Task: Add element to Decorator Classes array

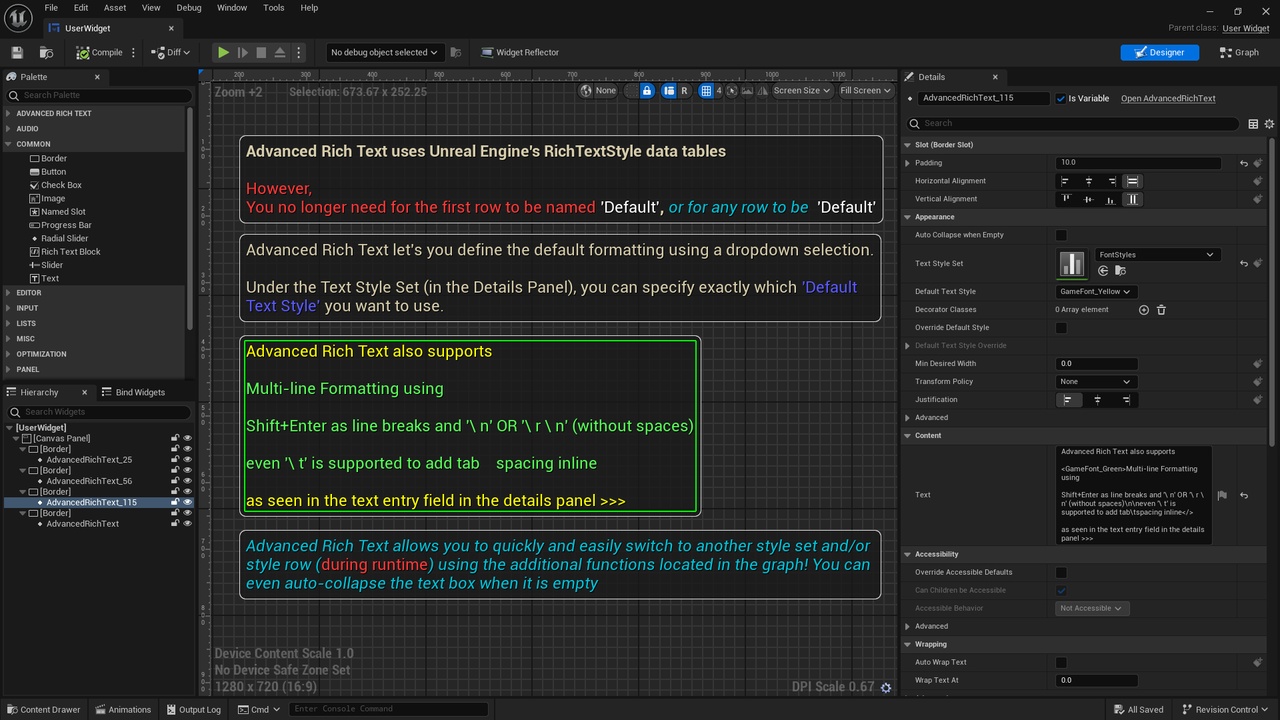Action: coord(1144,310)
